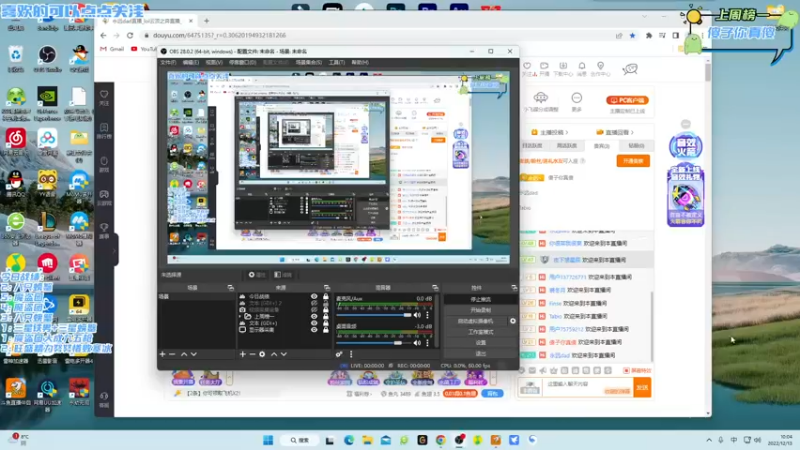The width and height of the screenshot is (800, 450).
Task: Toggle visibility of 文本 (GDI+) 2 source
Action: (314, 303)
